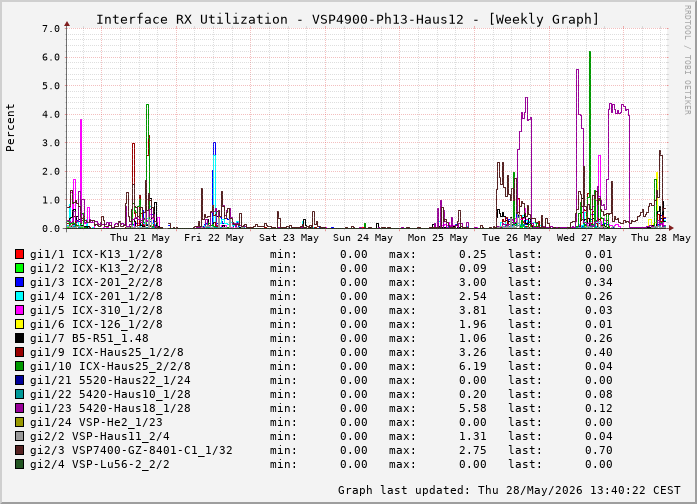Click the teal swatch for gi1/22 5420-Haus10_1/28
Screen dimensions: 697x504
point(19,394)
